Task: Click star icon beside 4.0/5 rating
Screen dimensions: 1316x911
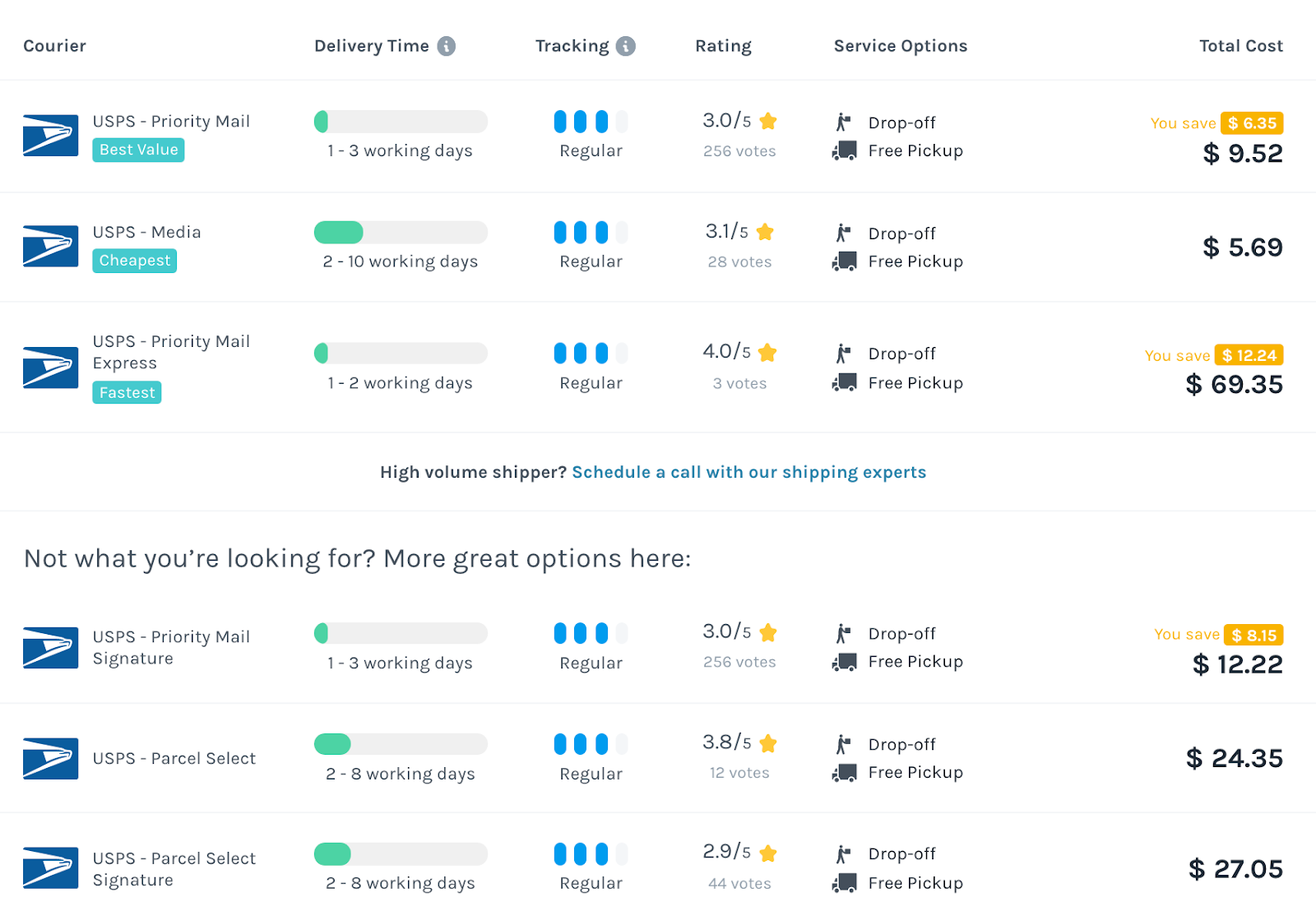Action: (x=767, y=353)
